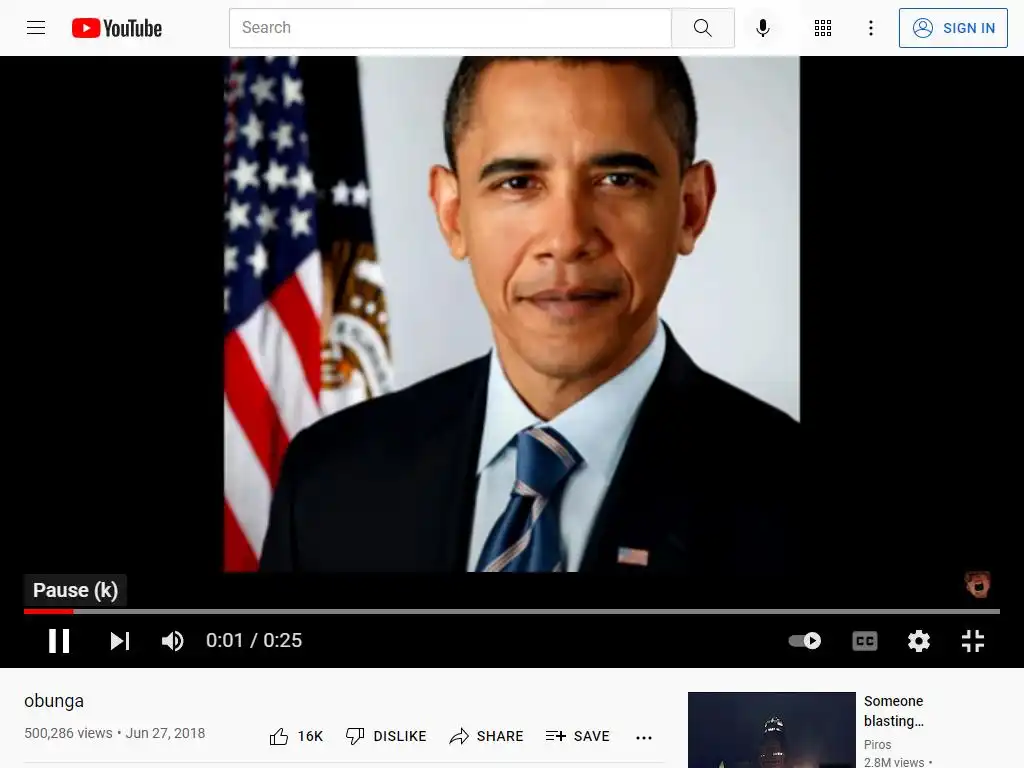Click the '500,286 views' text

69,733
